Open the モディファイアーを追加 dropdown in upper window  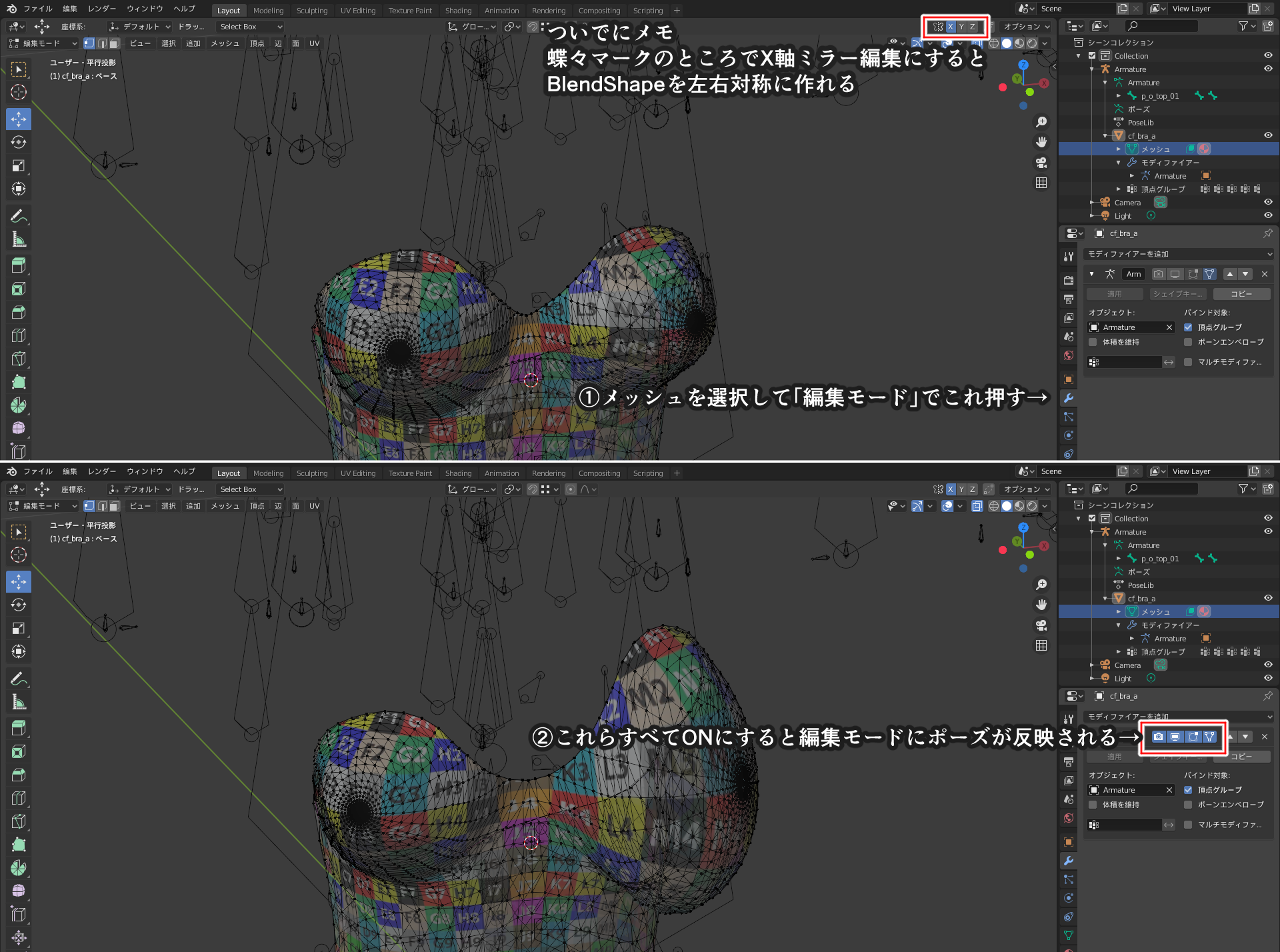[1179, 254]
